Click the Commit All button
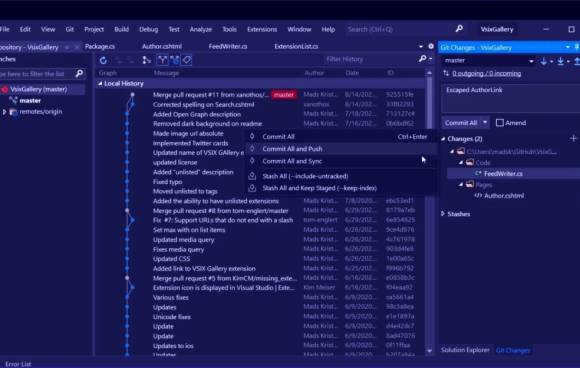Image resolution: width=580 pixels, height=368 pixels. coord(461,123)
